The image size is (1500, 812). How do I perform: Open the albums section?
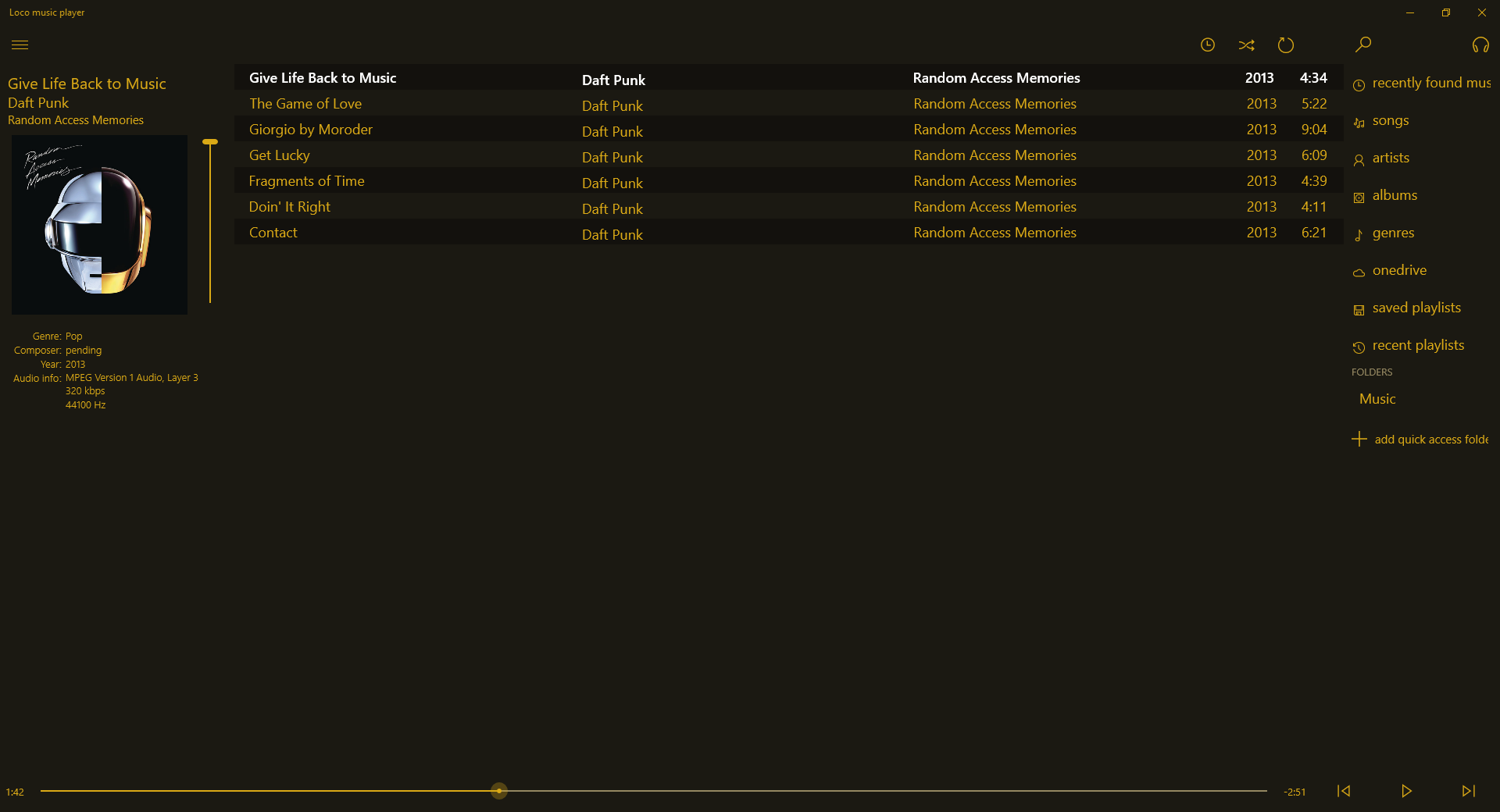[x=1395, y=195]
